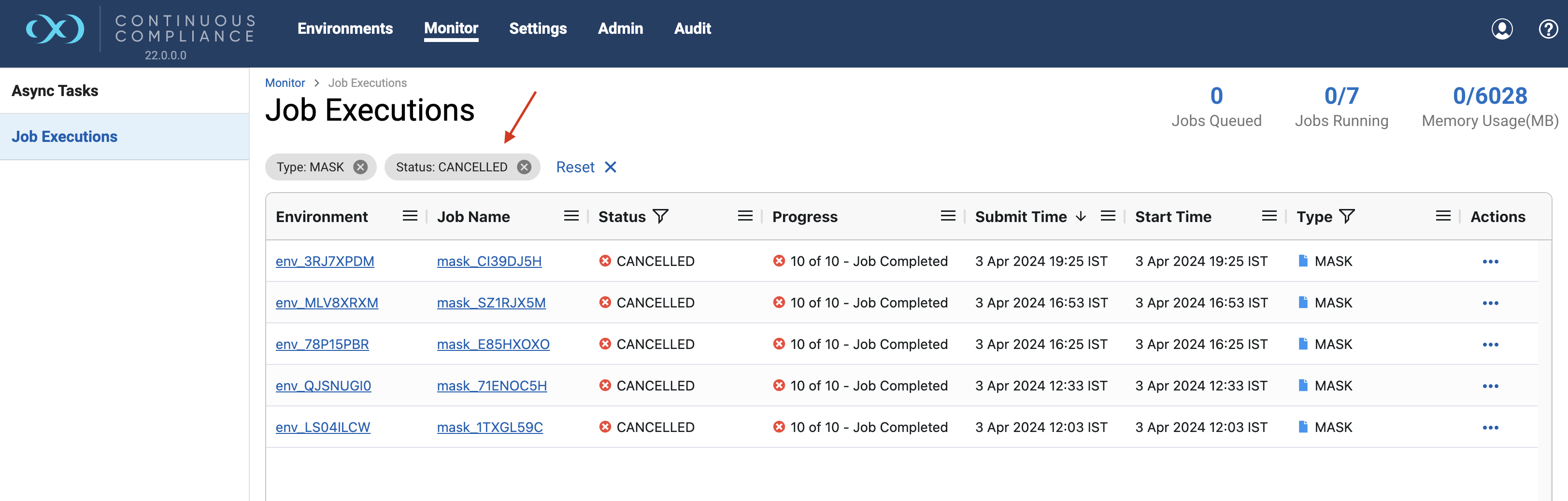The image size is (1568, 501).
Task: Select Async Tasks in the sidebar
Action: 124,91
